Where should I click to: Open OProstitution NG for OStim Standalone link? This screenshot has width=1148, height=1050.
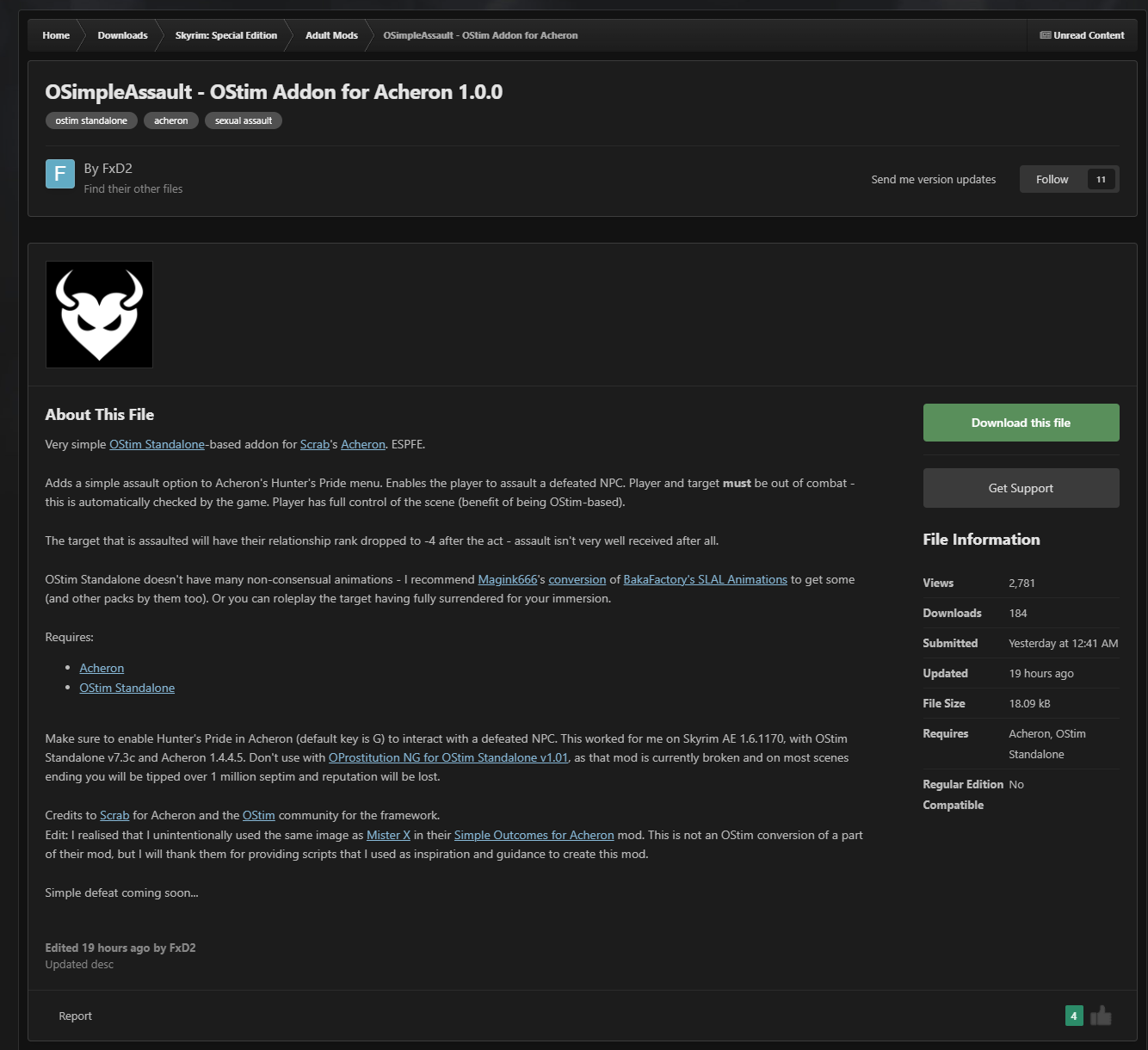[x=448, y=758]
